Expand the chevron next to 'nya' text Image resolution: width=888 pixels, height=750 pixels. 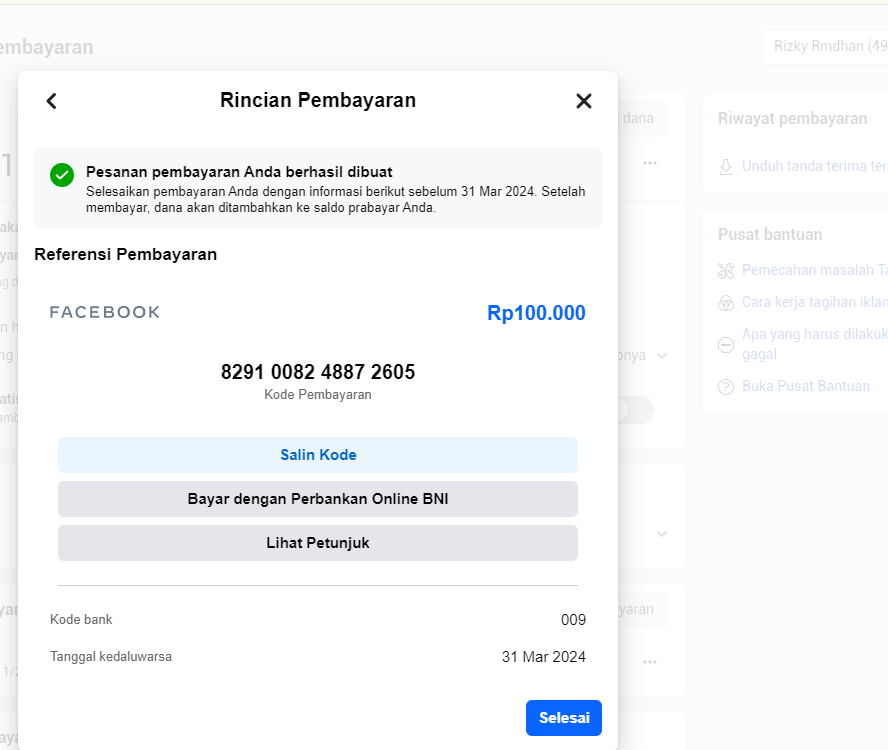661,356
